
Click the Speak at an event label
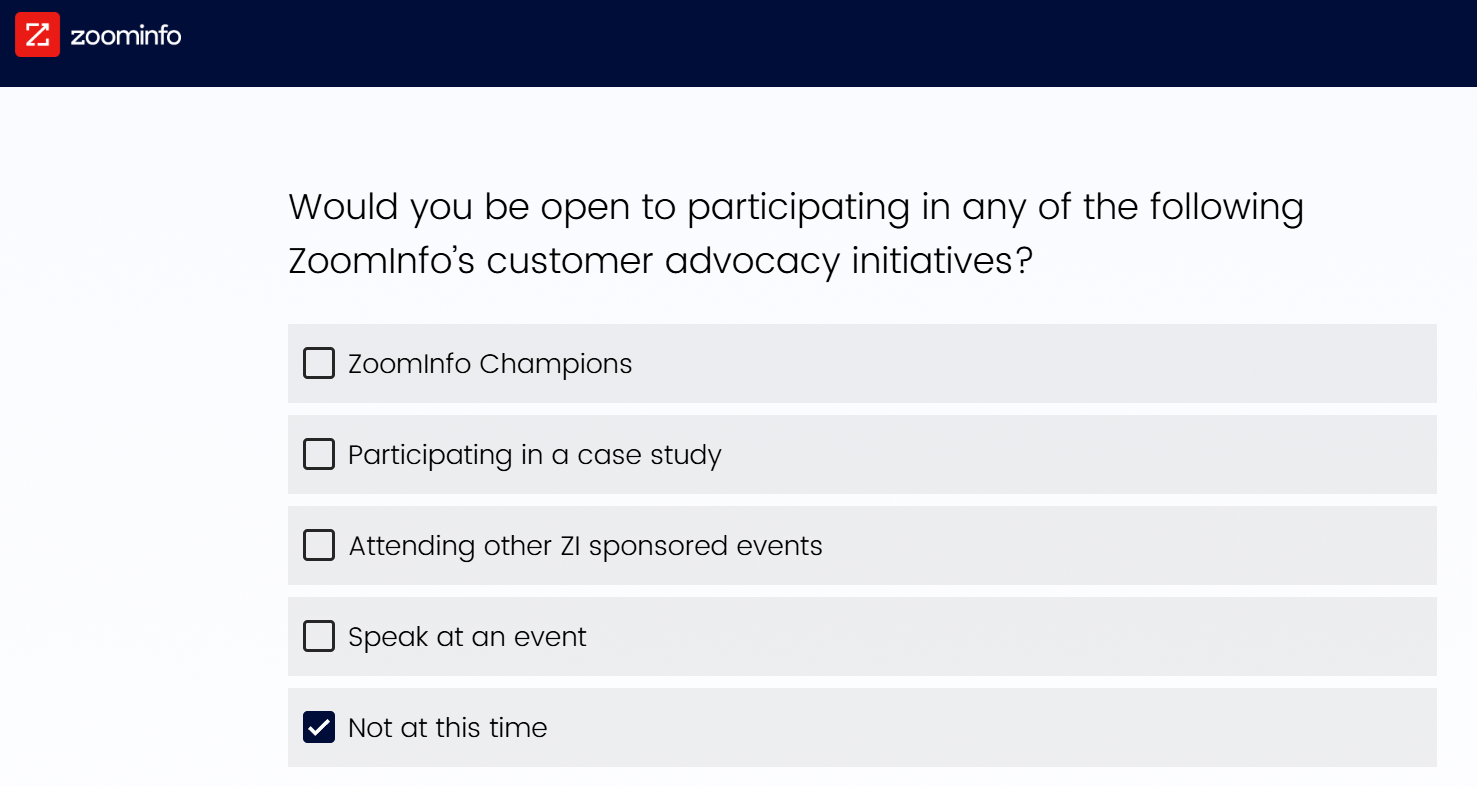pos(467,637)
